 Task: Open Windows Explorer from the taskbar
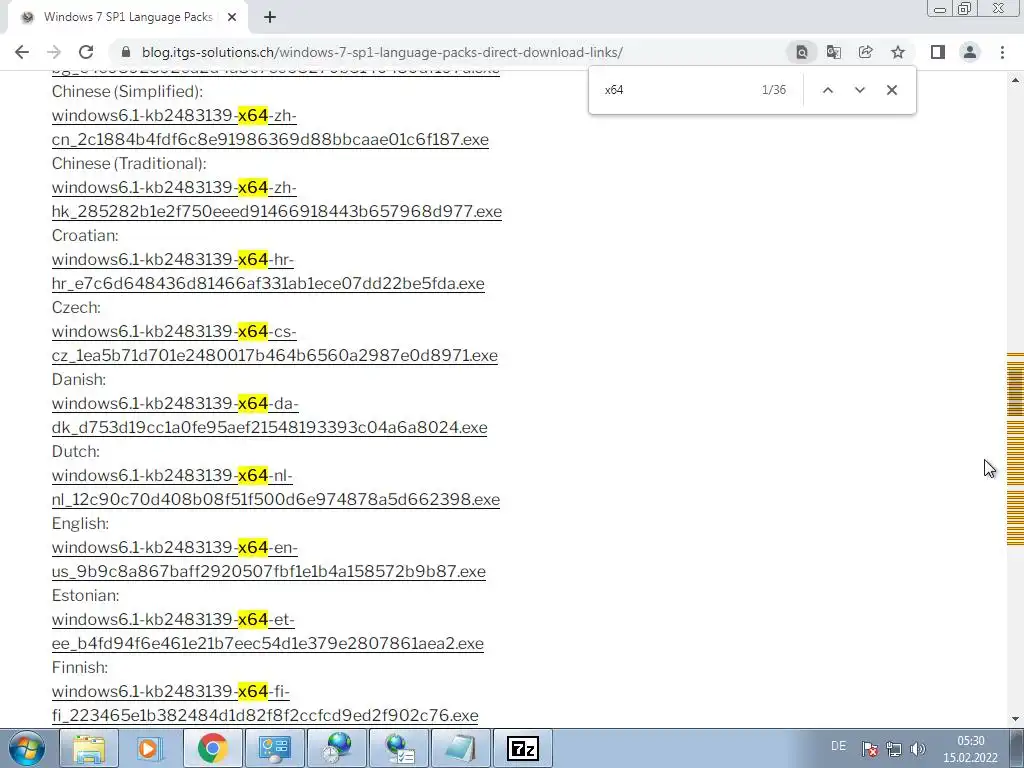click(89, 748)
